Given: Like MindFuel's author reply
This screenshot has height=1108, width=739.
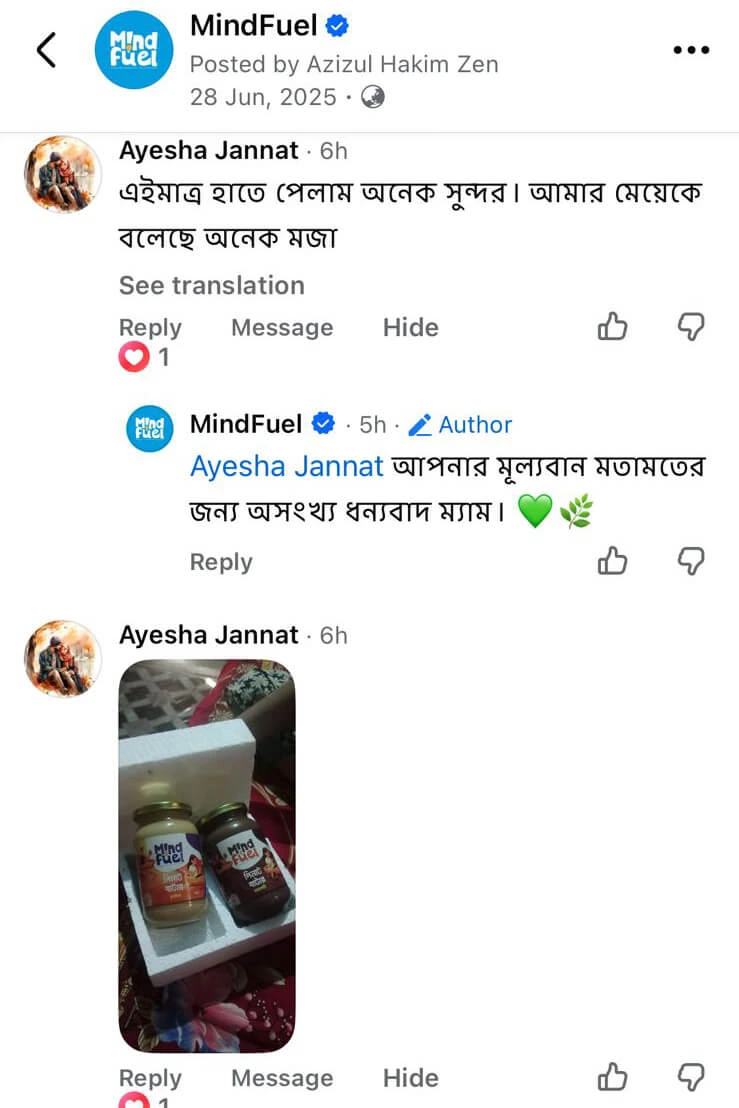Looking at the screenshot, I should tap(612, 561).
